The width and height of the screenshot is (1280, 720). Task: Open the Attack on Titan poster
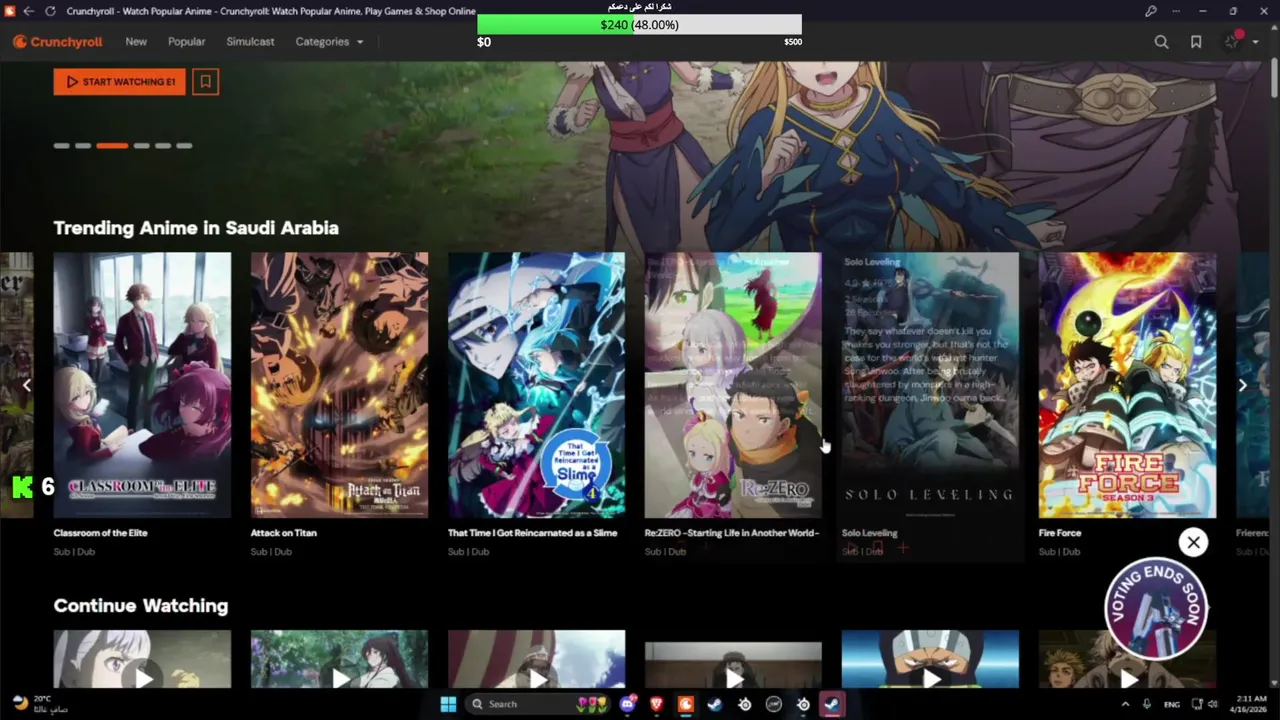point(339,385)
